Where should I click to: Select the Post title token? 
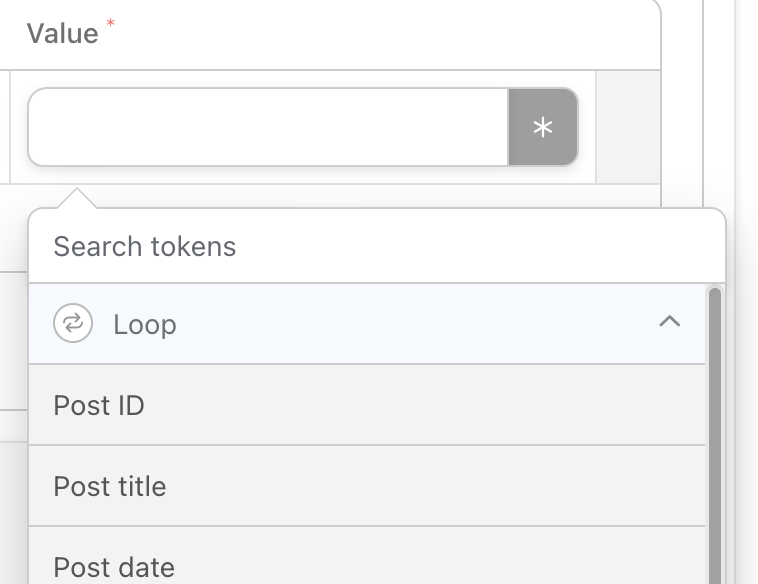point(367,486)
